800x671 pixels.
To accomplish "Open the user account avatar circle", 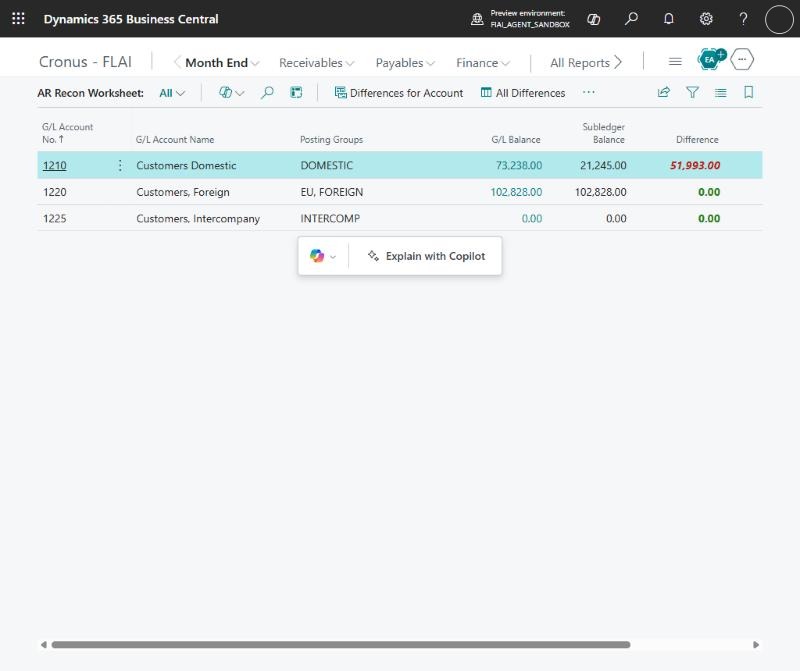I will click(779, 19).
